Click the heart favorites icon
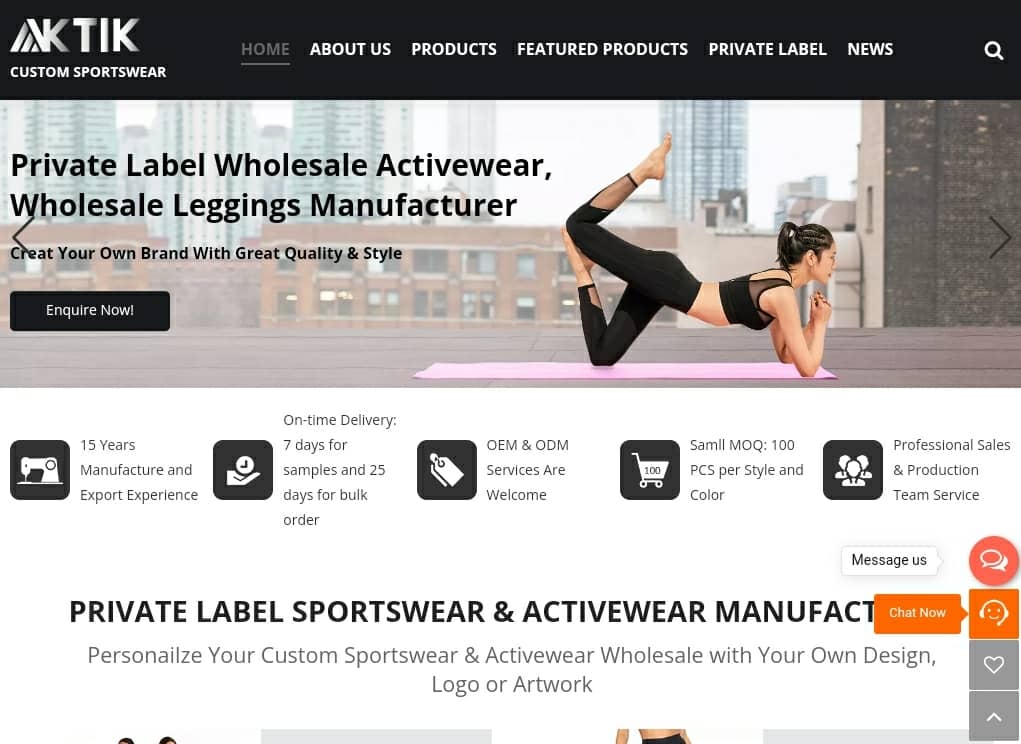This screenshot has height=744, width=1021. pos(994,665)
